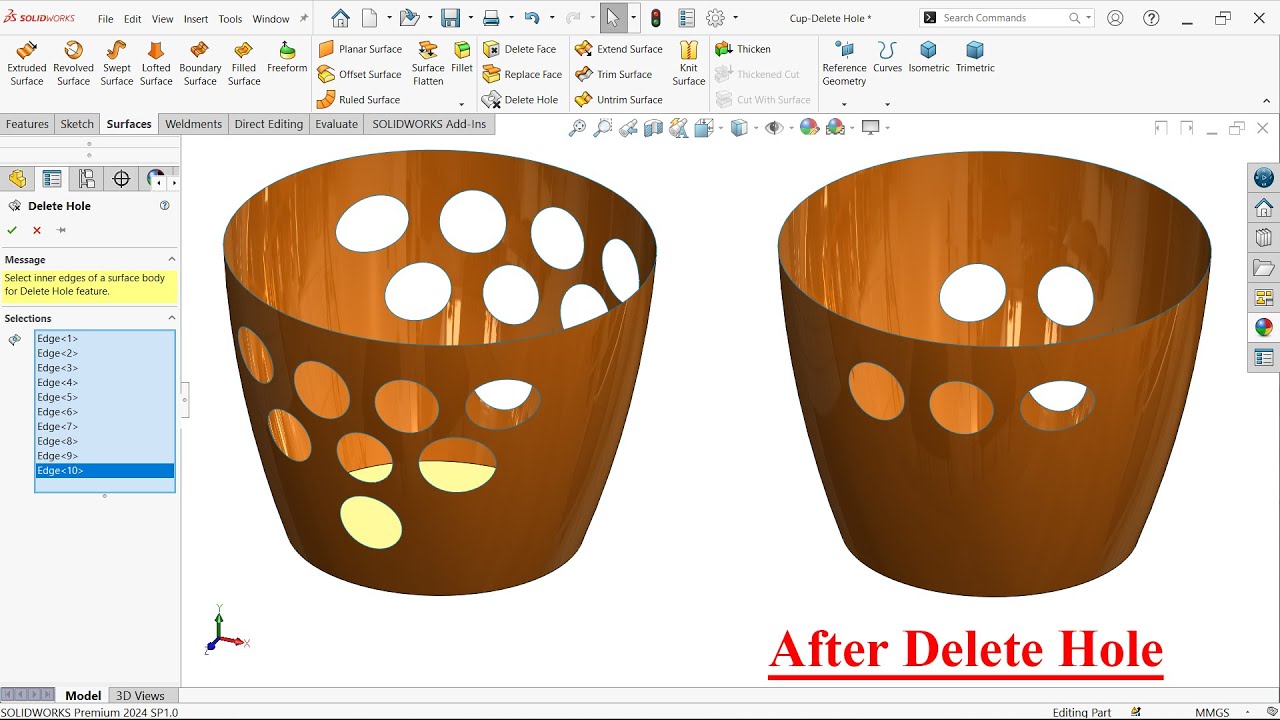This screenshot has width=1280, height=720.
Task: Open the Hide/Show Items dropdown arrow
Action: [x=793, y=128]
